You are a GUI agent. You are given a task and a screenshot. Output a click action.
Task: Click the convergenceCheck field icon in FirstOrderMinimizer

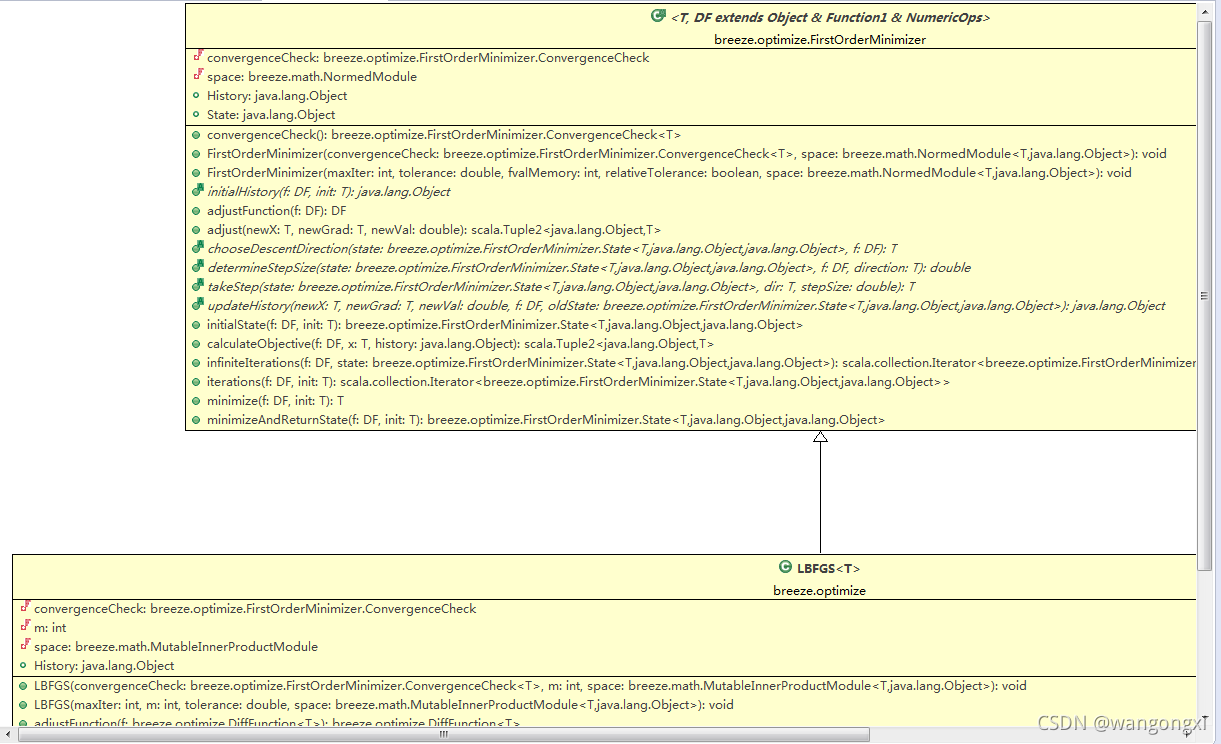point(197,57)
